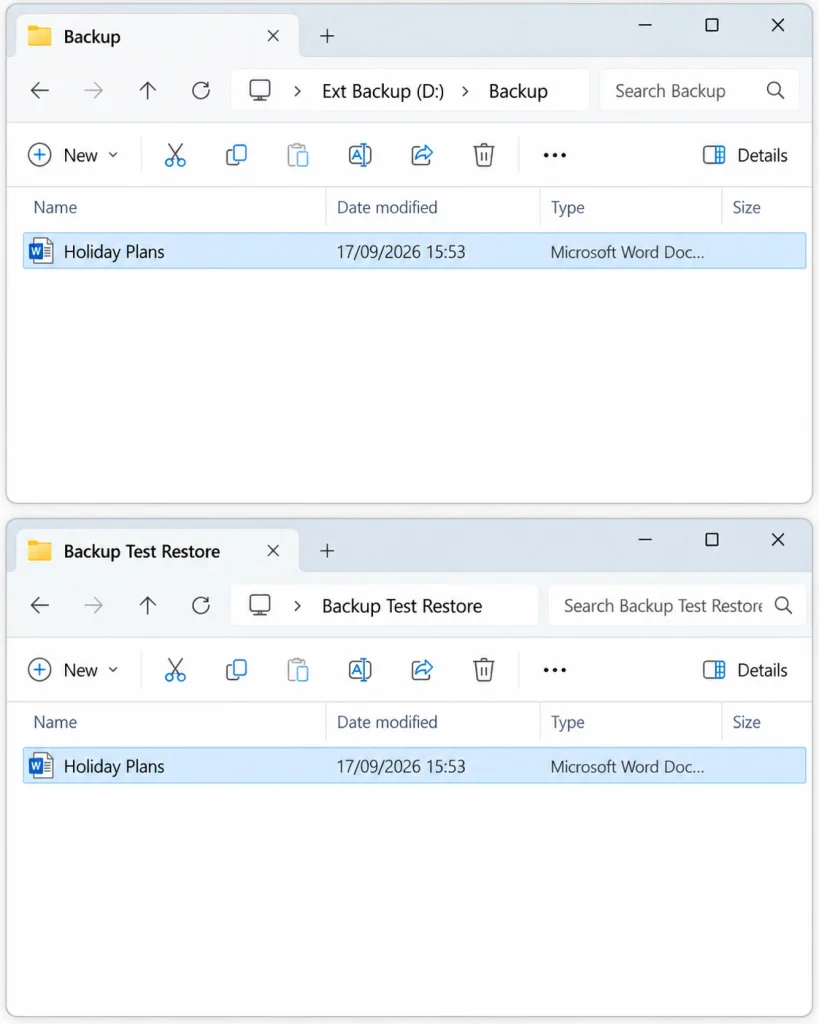
Task: Click 17/09/2026 15:53 date in Backup window
Action: (401, 252)
